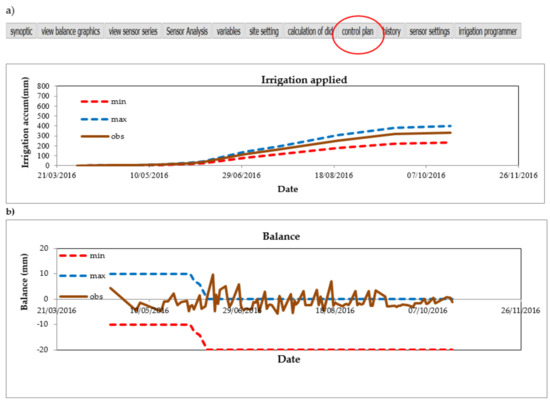The width and height of the screenshot is (550, 402).
Task: Click the Irrigation applied chart title
Action: pyautogui.click(x=304, y=80)
